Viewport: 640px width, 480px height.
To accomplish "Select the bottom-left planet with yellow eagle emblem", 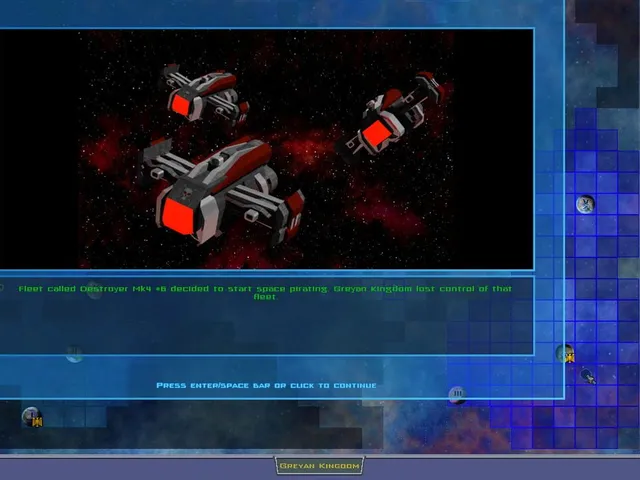I will [33, 417].
